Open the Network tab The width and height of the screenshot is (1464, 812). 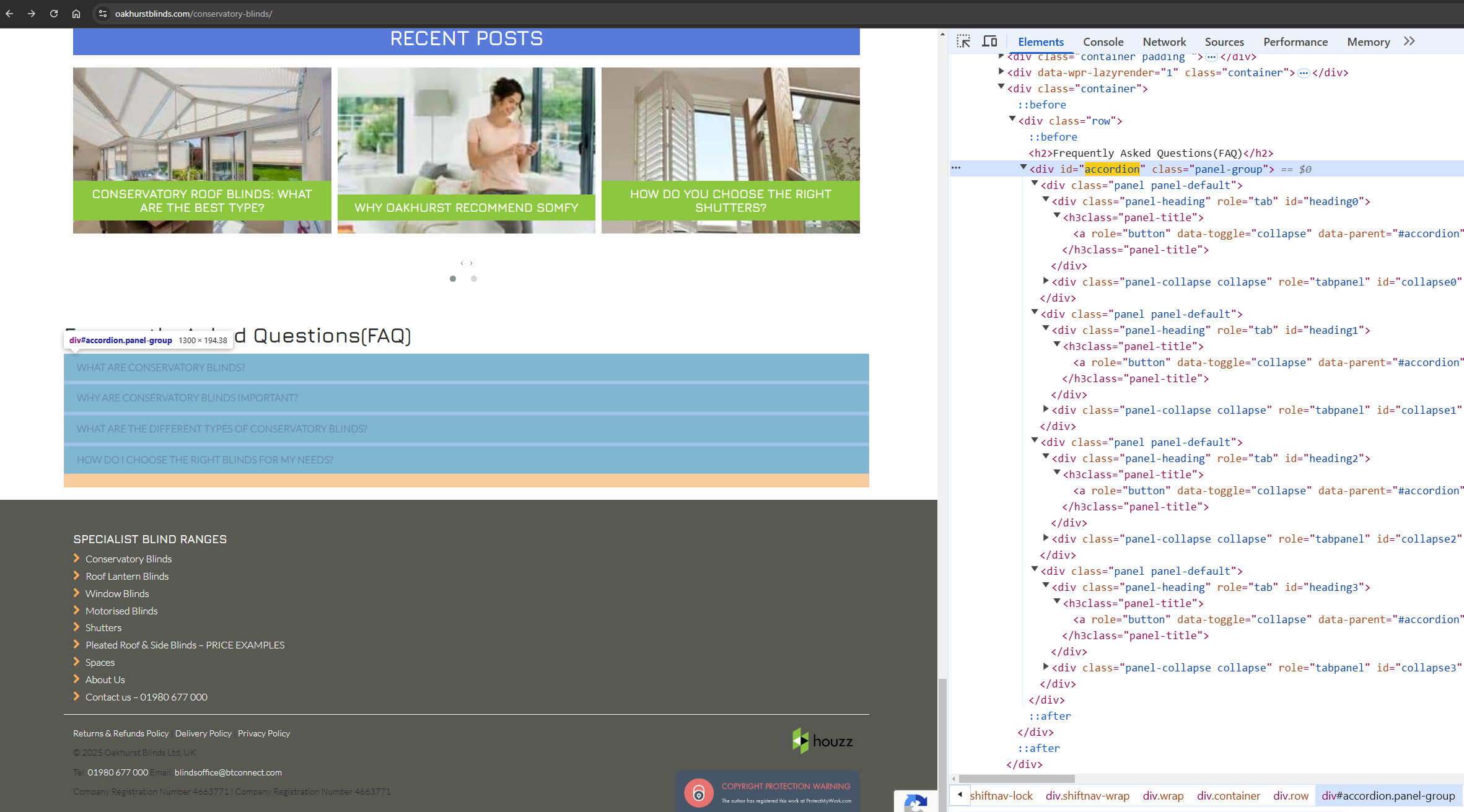coord(1164,41)
